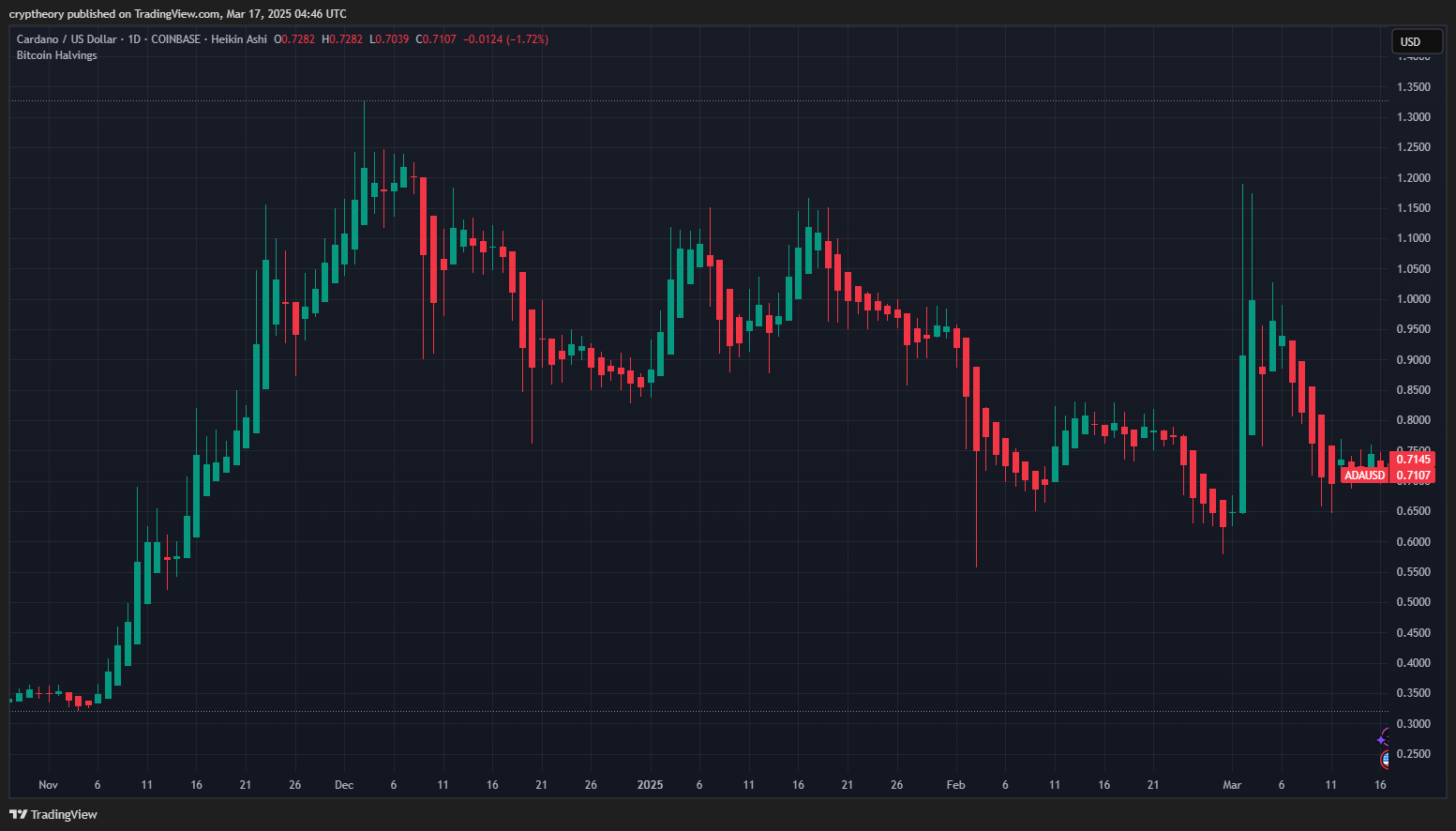
Task: Click the Feb label on time axis
Action: pos(955,785)
